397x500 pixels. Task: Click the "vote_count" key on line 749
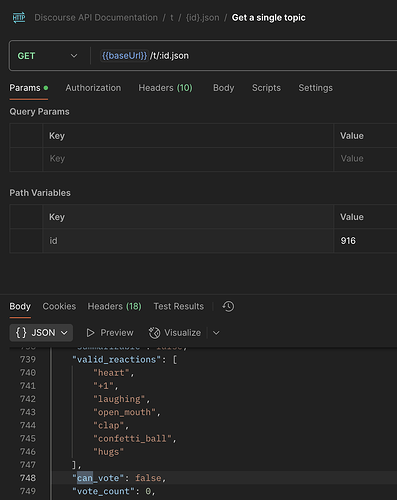click(x=103, y=491)
